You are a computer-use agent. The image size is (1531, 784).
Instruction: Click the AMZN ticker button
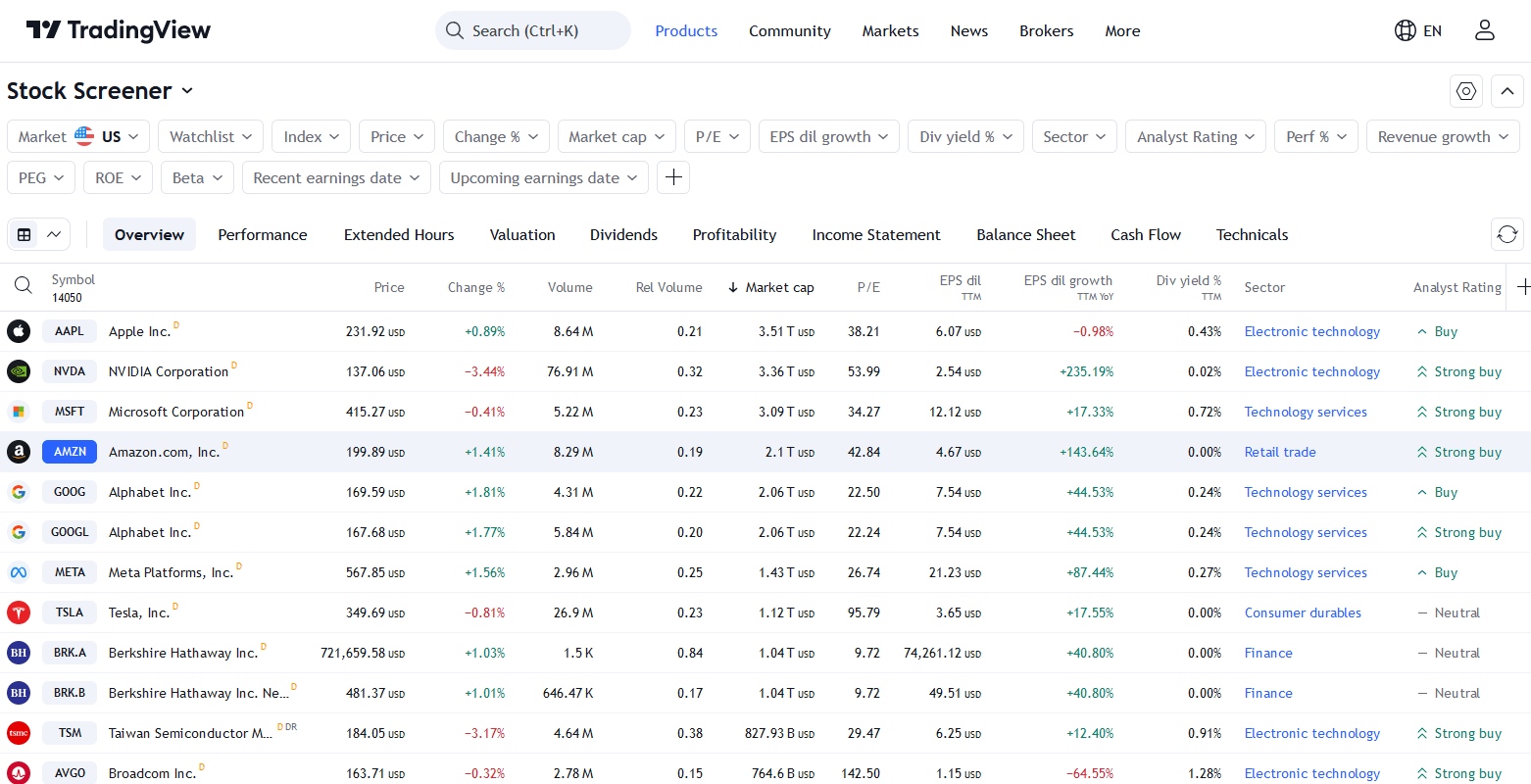pyautogui.click(x=70, y=452)
